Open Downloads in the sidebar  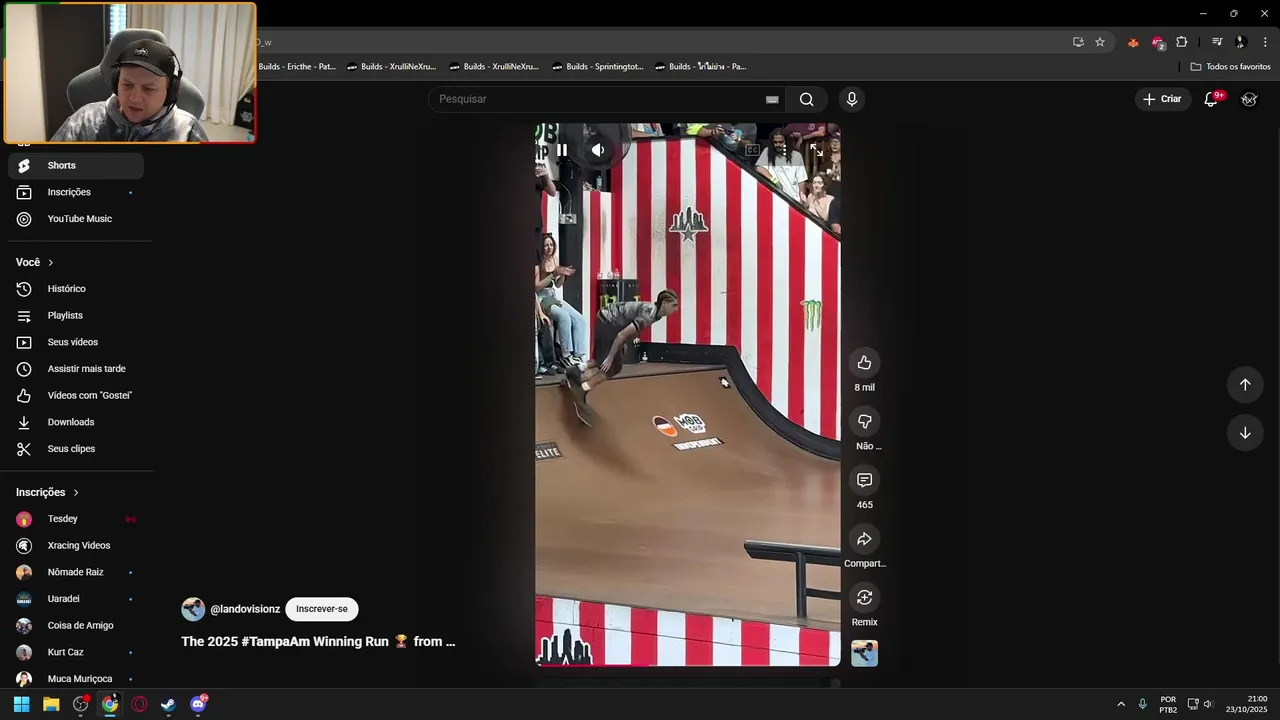pos(76,422)
